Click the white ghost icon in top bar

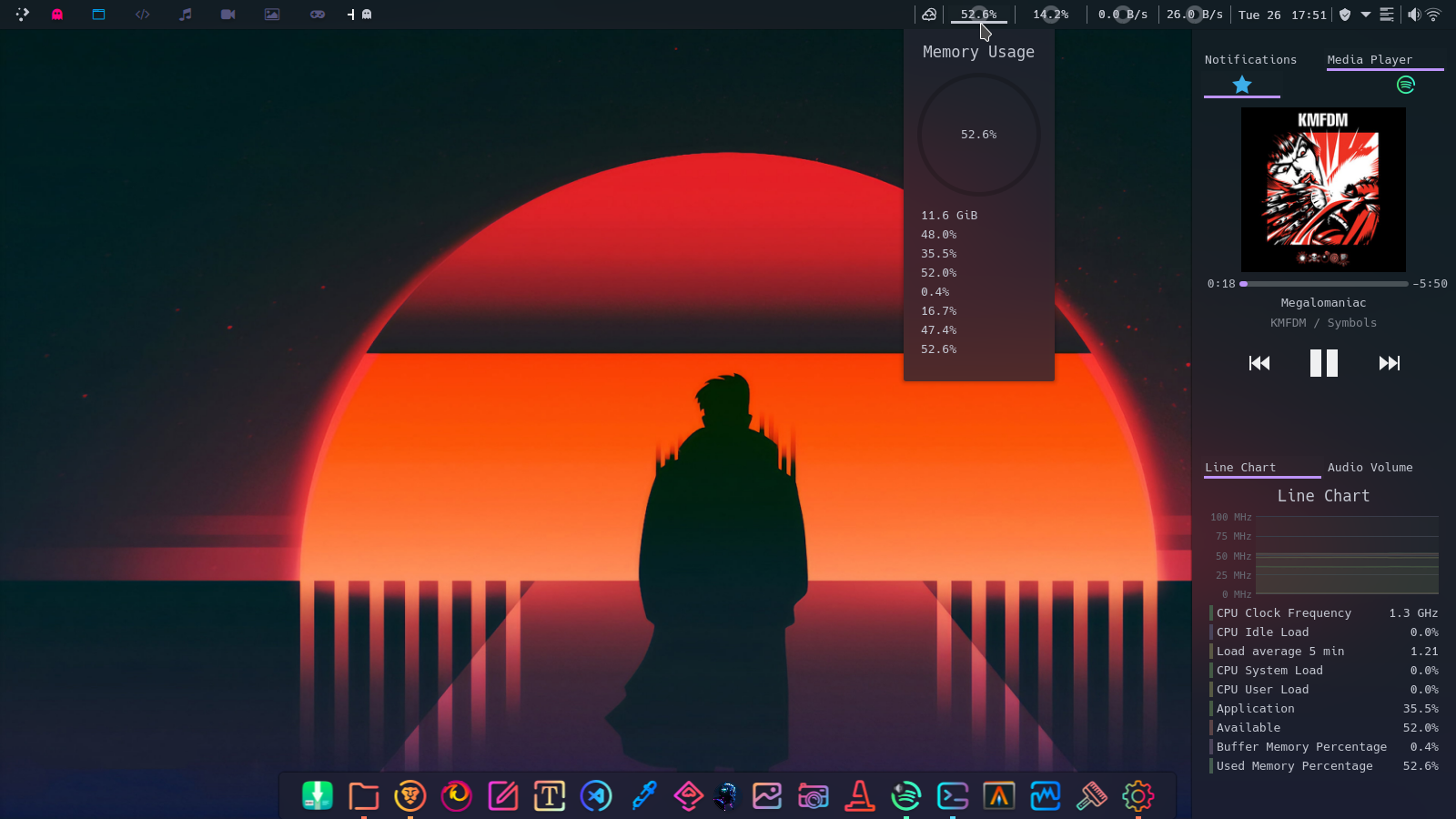367,15
